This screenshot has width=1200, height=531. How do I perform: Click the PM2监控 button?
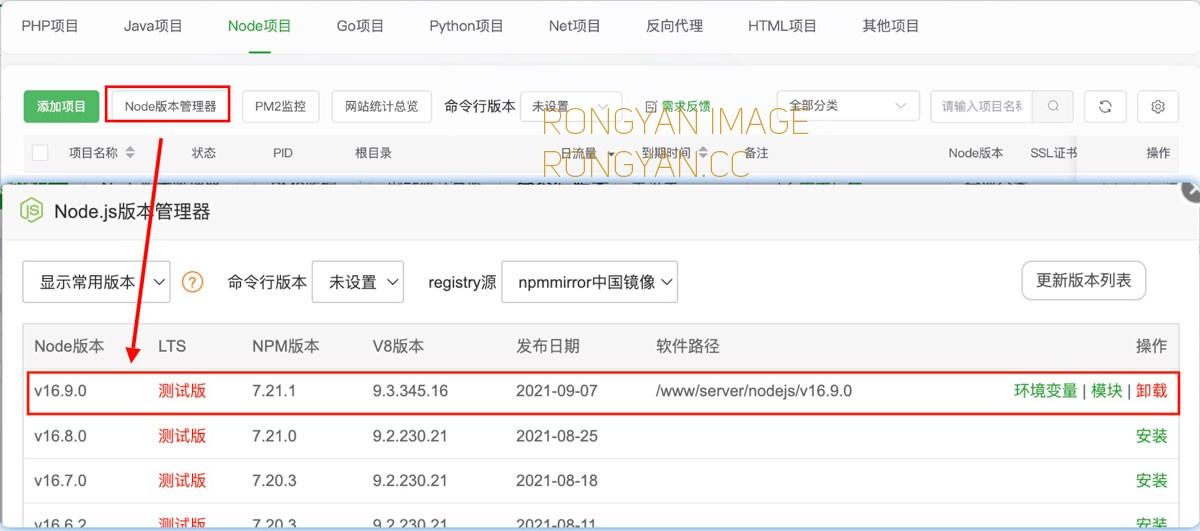[280, 106]
